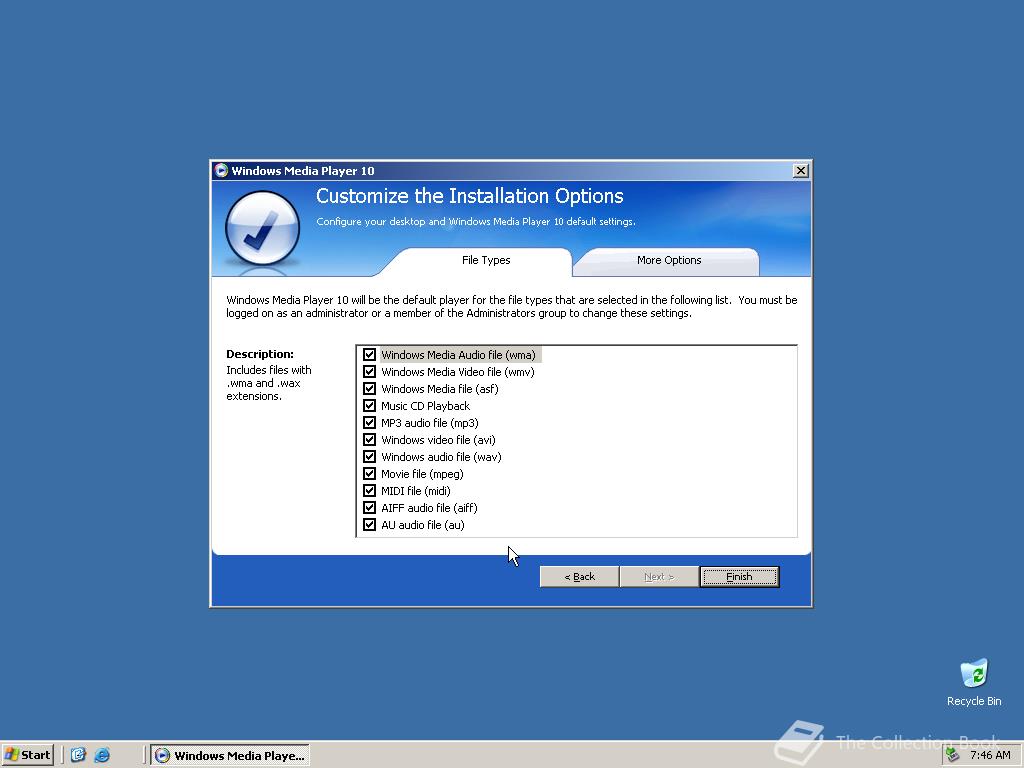Screen dimensions: 1024x768
Task: Click the 7:46 AM taskbar clock
Action: pos(990,756)
